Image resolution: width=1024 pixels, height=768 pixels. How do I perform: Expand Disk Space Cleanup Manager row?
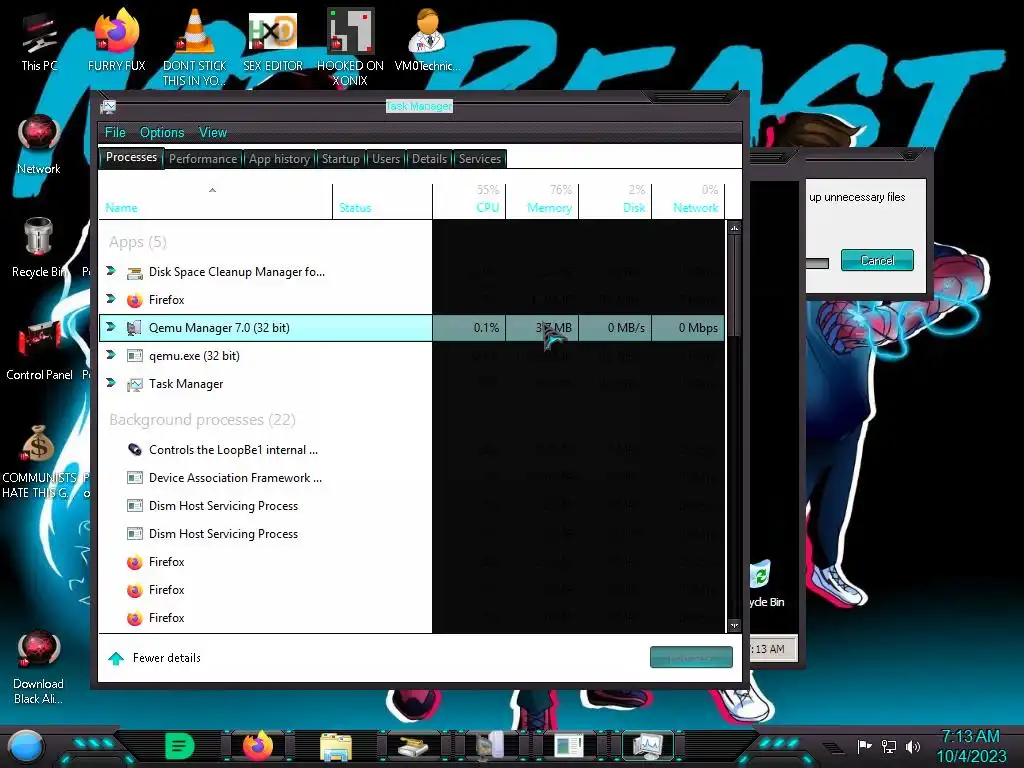click(111, 271)
